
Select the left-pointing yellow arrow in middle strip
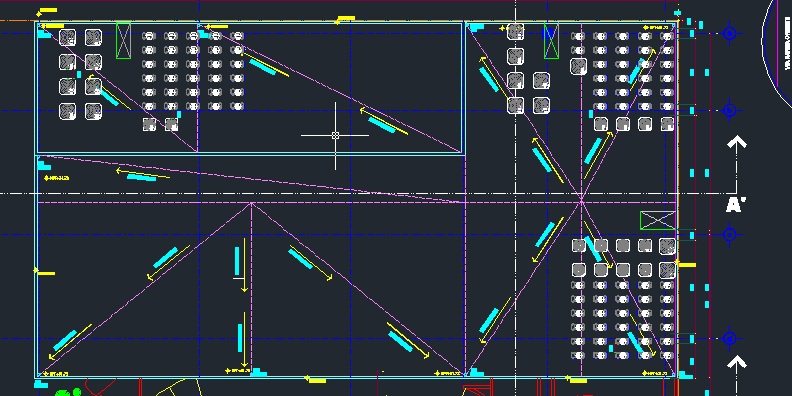142,174
